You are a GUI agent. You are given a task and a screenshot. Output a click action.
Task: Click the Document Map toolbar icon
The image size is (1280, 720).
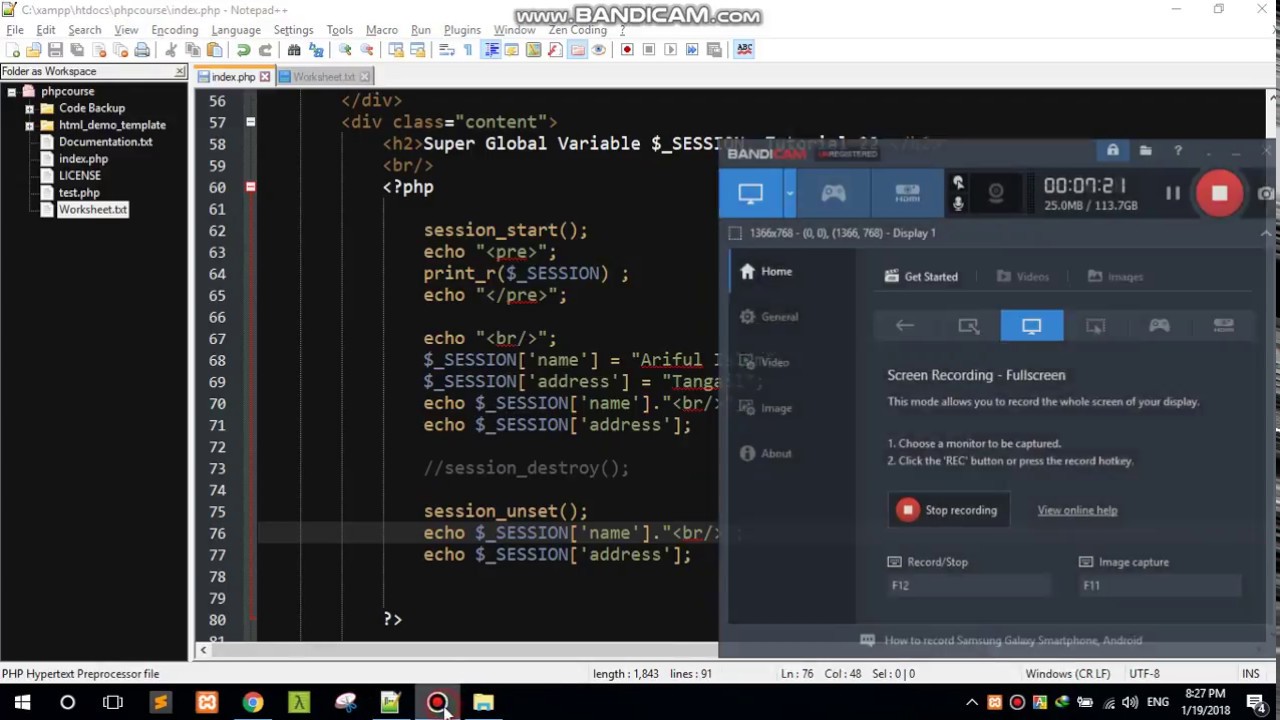pos(534,50)
